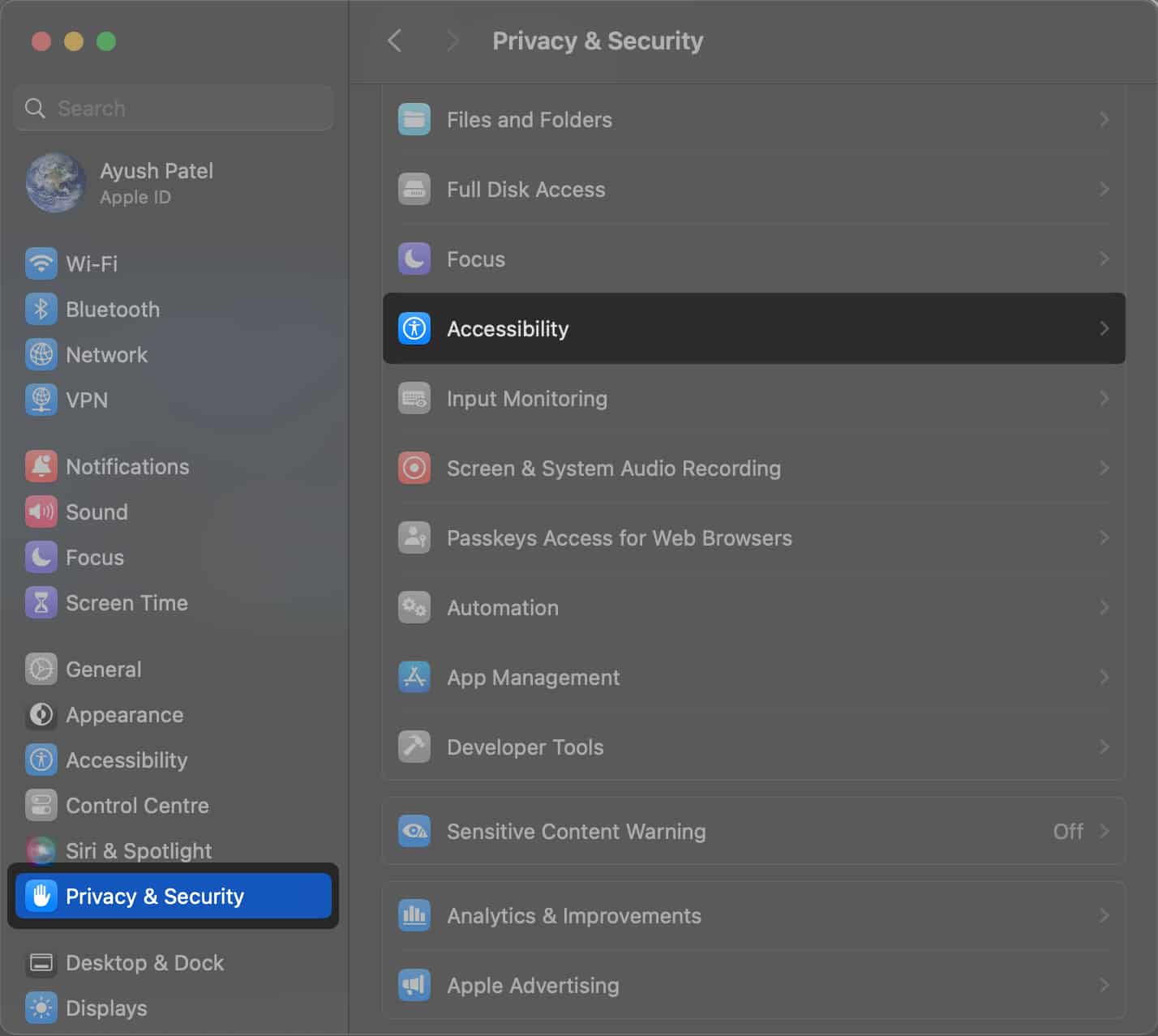Select General label in sidebar
Screen dimensions: 1158x1036
click(x=104, y=669)
